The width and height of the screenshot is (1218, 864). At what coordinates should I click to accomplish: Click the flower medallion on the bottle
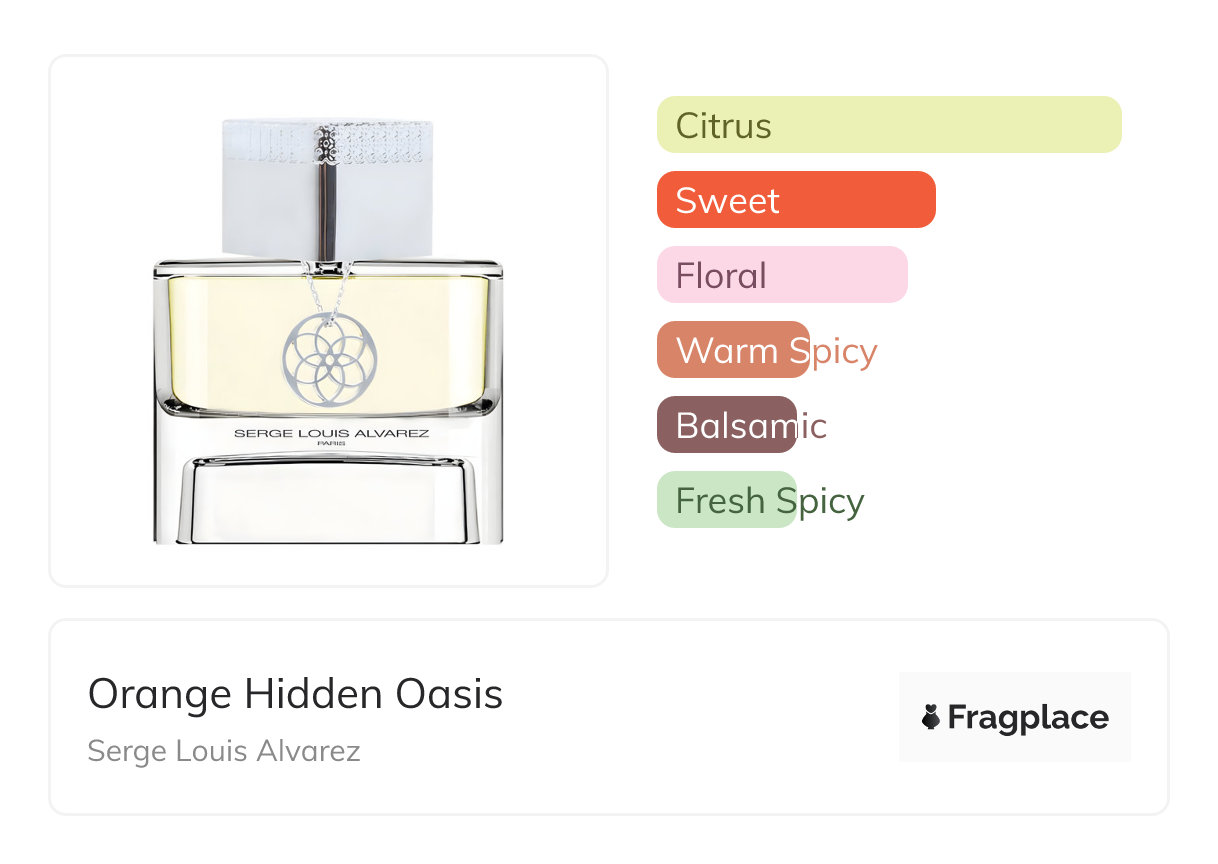[x=328, y=360]
